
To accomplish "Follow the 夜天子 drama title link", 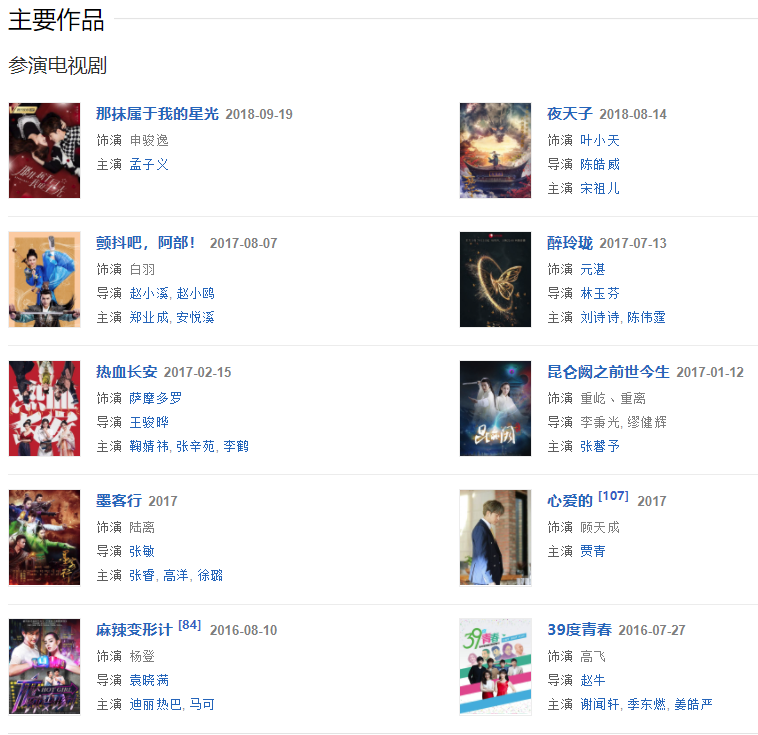I will click(569, 114).
